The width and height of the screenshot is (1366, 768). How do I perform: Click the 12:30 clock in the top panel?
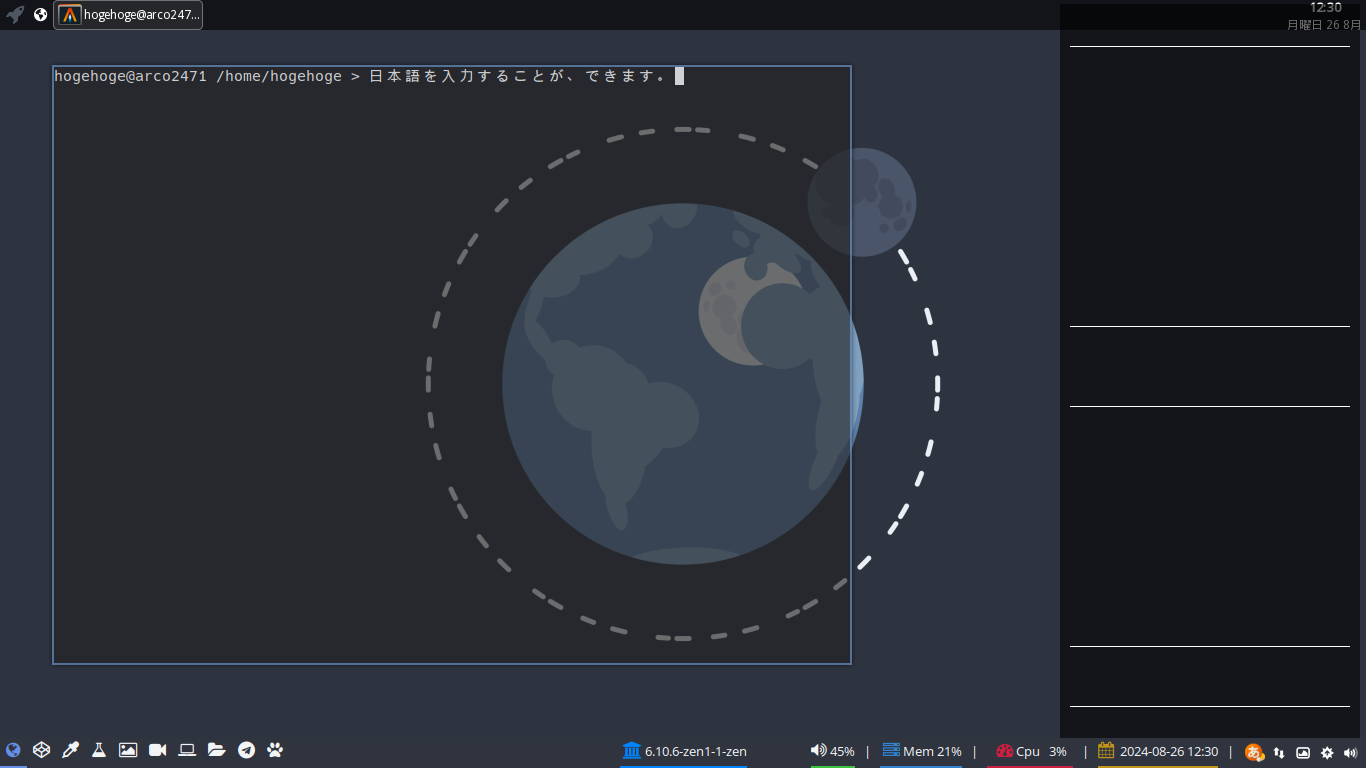(x=1326, y=8)
